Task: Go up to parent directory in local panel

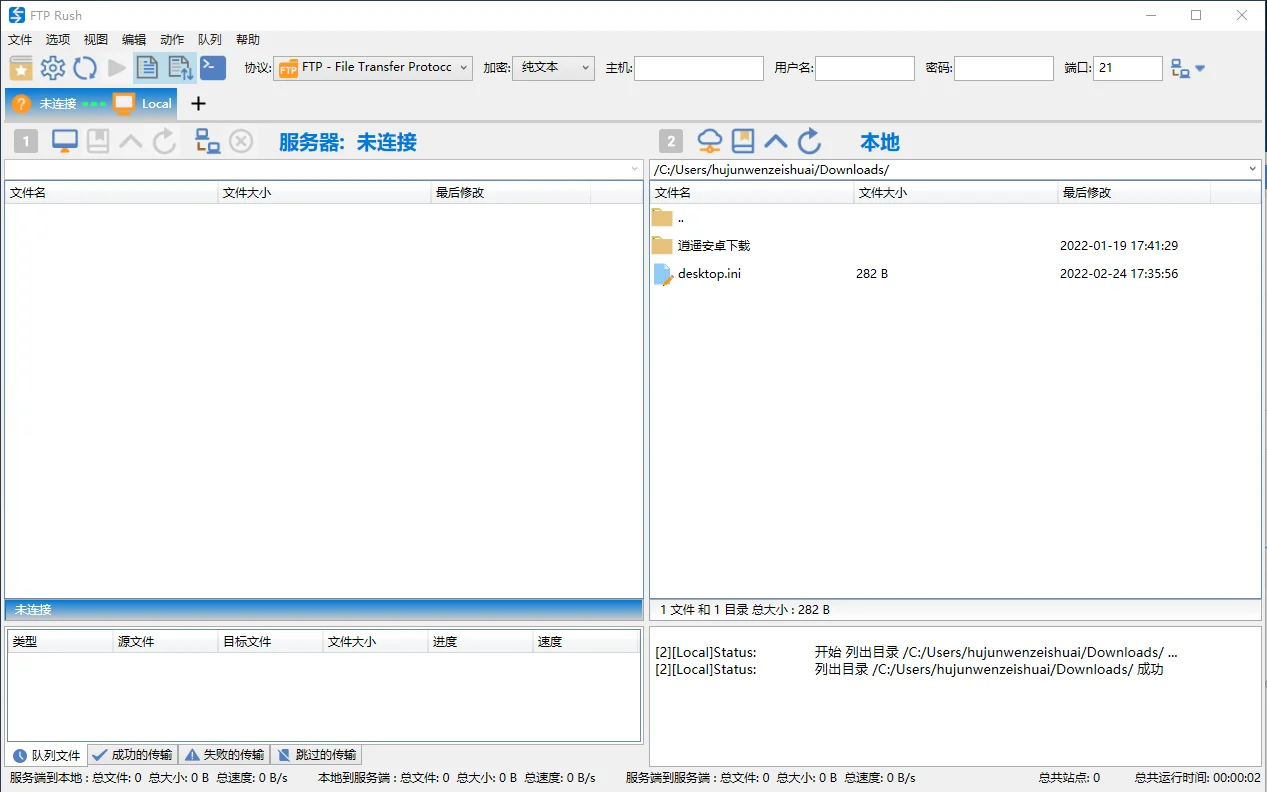Action: pos(776,140)
